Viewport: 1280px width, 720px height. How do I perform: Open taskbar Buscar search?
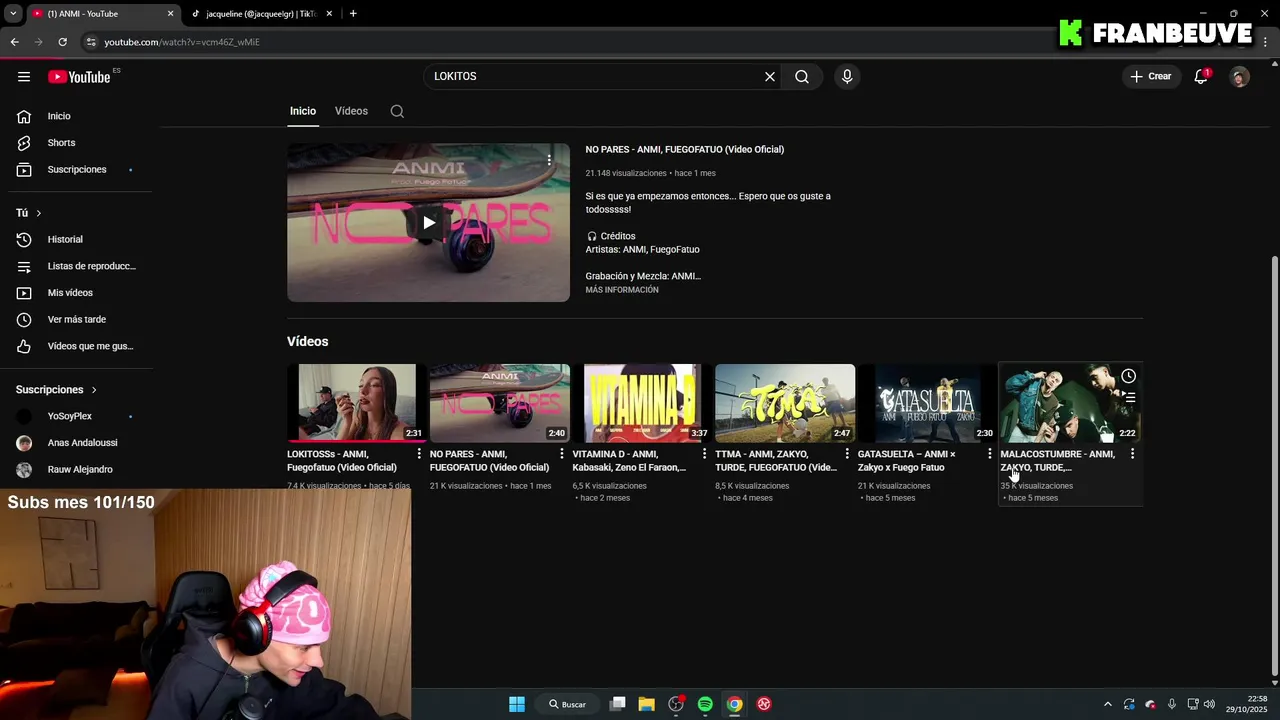pyautogui.click(x=567, y=704)
